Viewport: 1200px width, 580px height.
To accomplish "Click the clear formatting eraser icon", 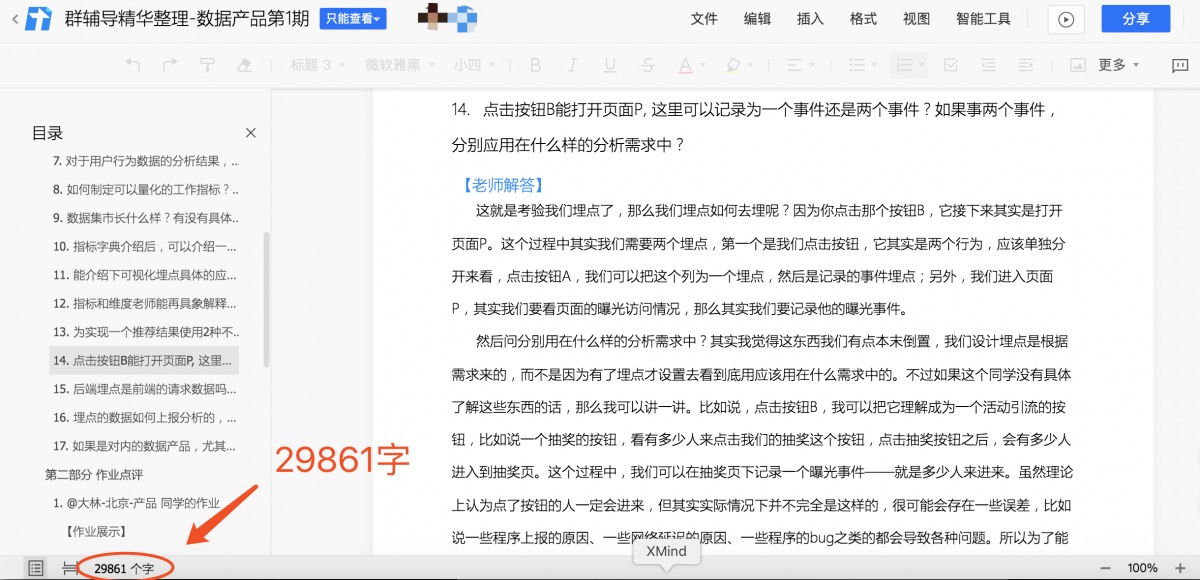I will (244, 65).
